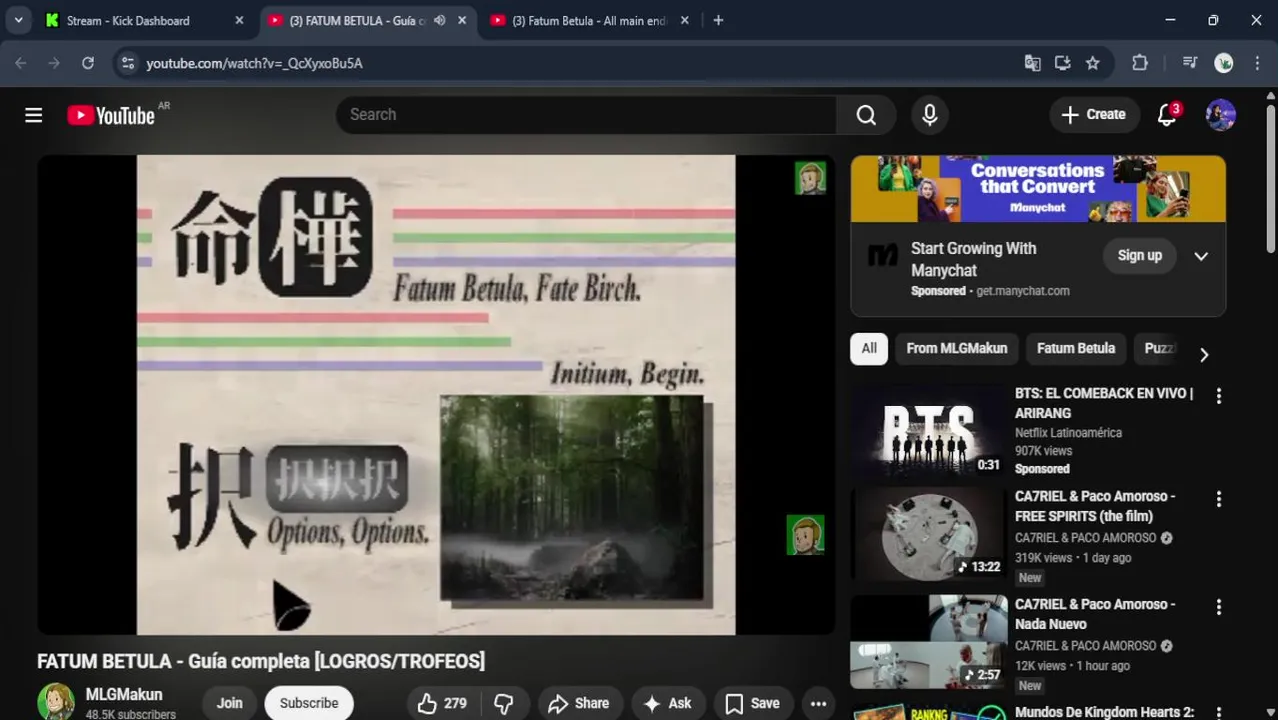Select the Fatum Betula chip
1278x720 pixels.
(1076, 348)
